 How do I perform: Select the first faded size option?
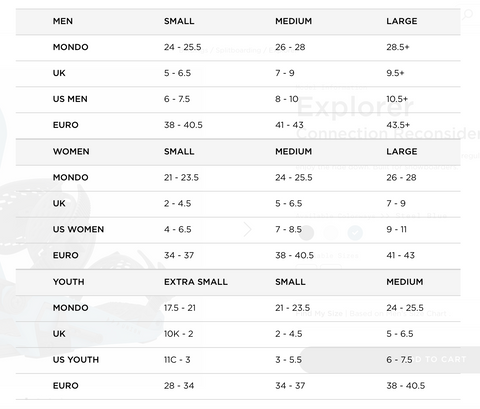306,267
